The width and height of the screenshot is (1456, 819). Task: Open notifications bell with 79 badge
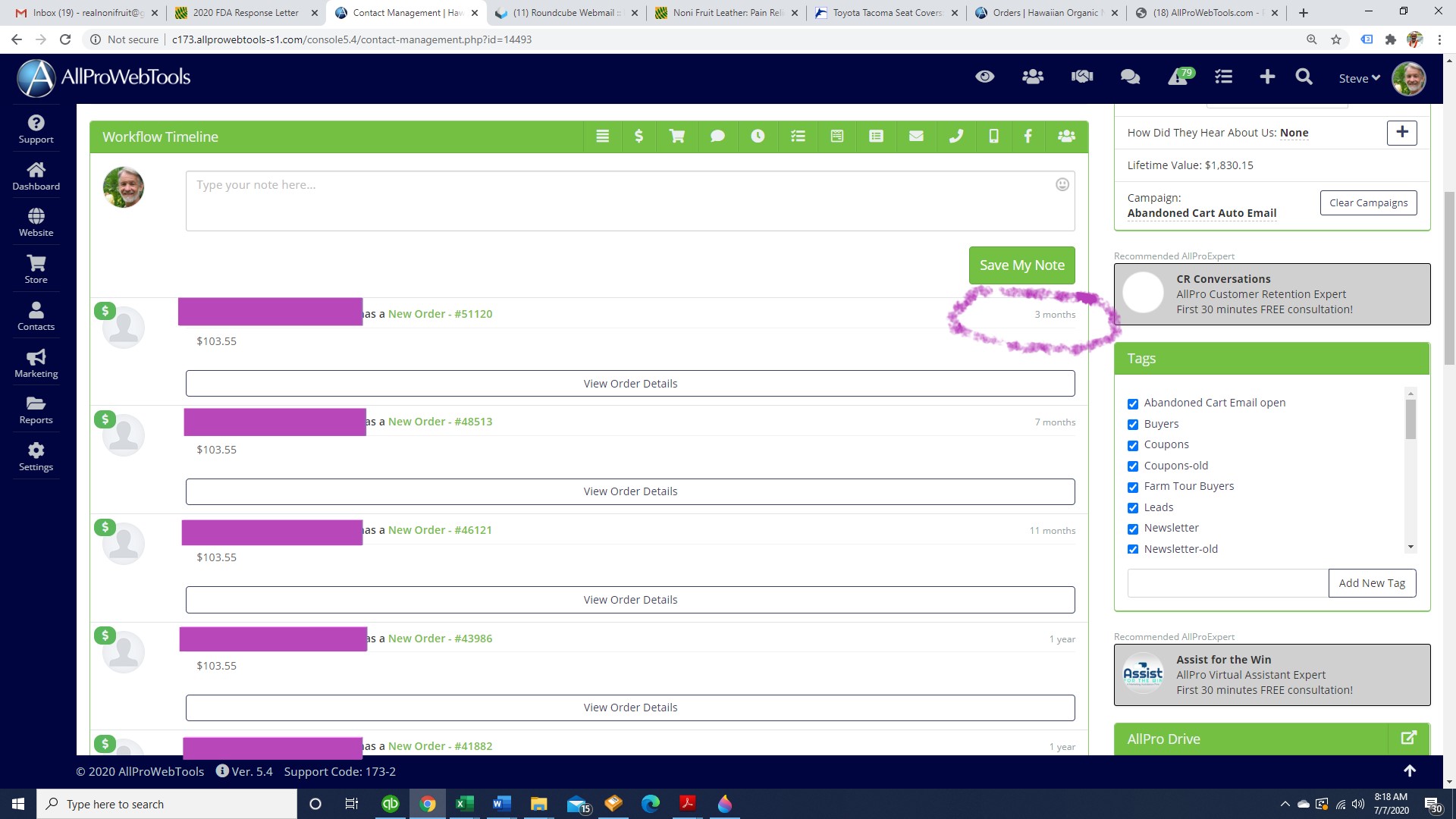coord(1180,77)
